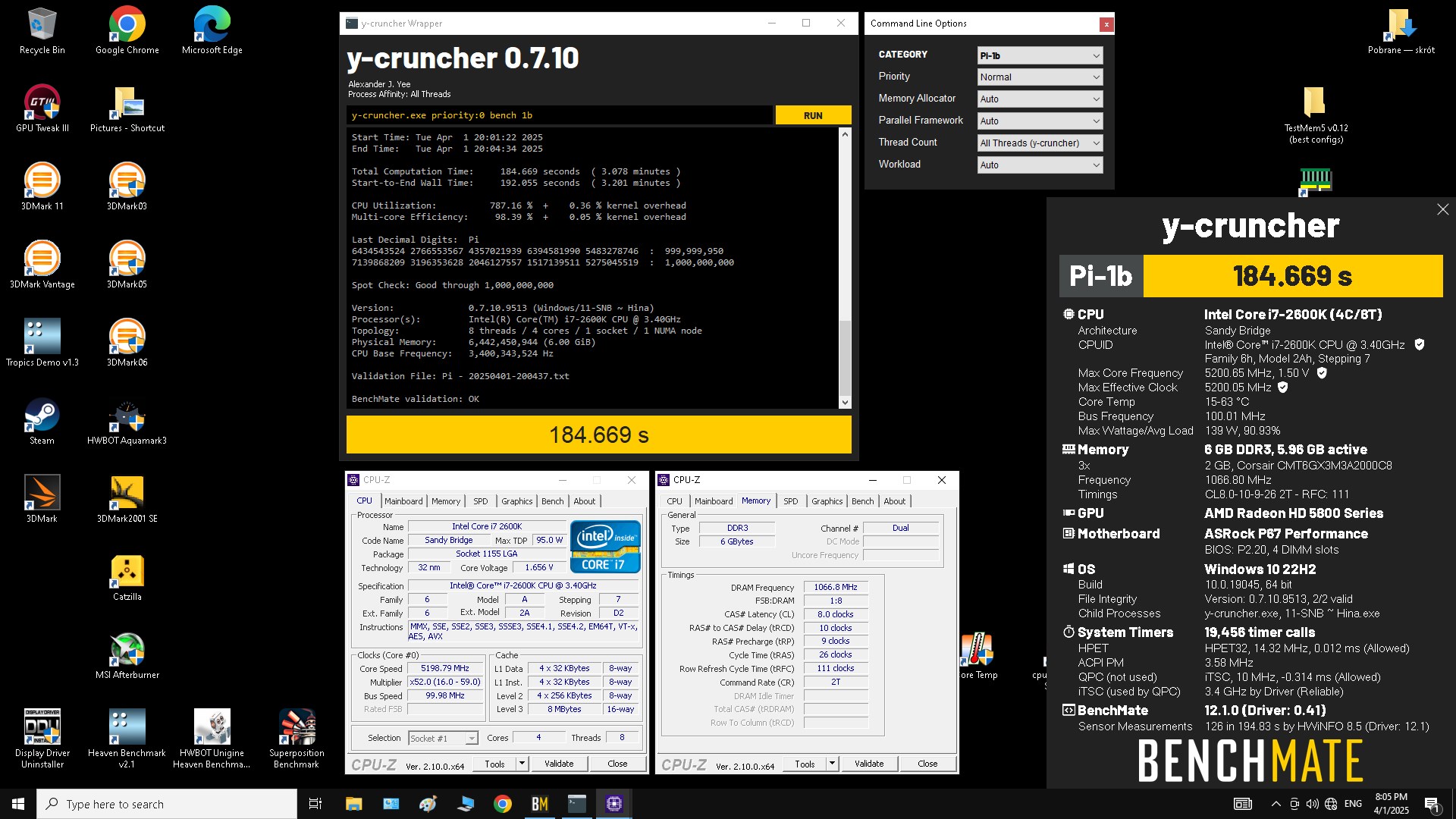Screen dimensions: 1456x819
Task: Switch to Graphics tab in right CPU-Z
Action: point(827,501)
